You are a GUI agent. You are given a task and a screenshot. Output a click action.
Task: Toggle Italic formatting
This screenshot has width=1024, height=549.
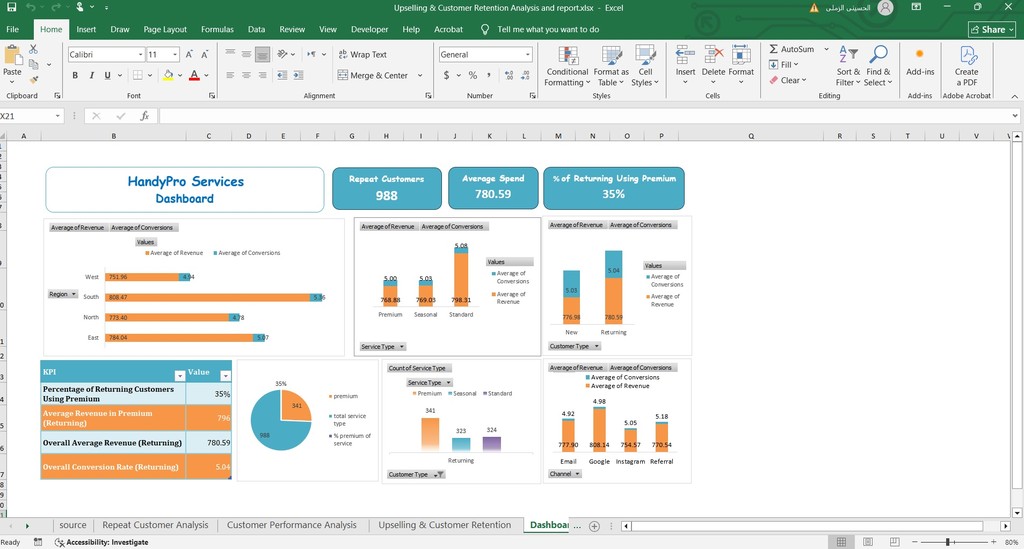tap(91, 76)
